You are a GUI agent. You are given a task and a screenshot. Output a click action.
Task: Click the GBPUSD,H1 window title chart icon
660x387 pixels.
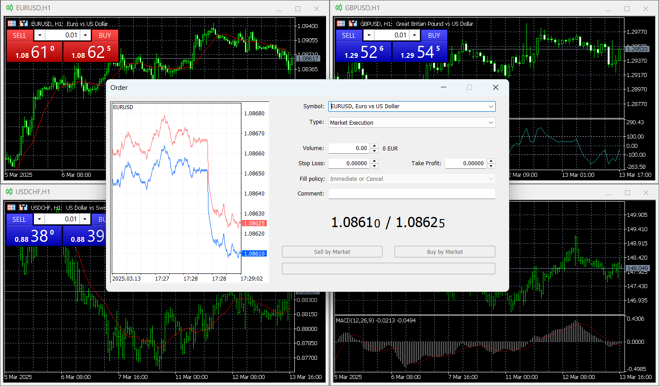(x=339, y=8)
